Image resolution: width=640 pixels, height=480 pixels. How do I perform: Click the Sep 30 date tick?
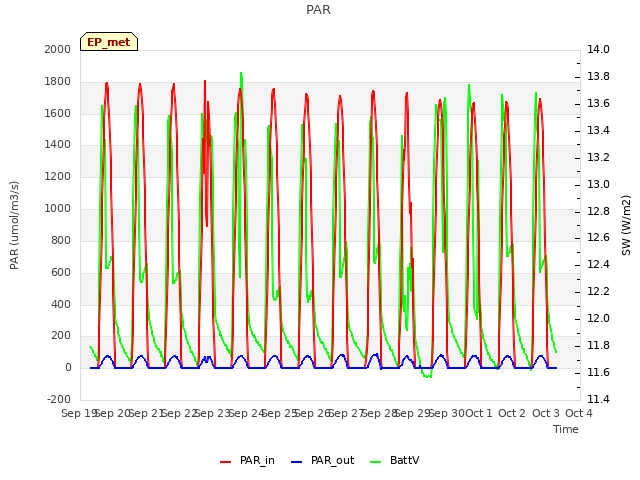447,413
